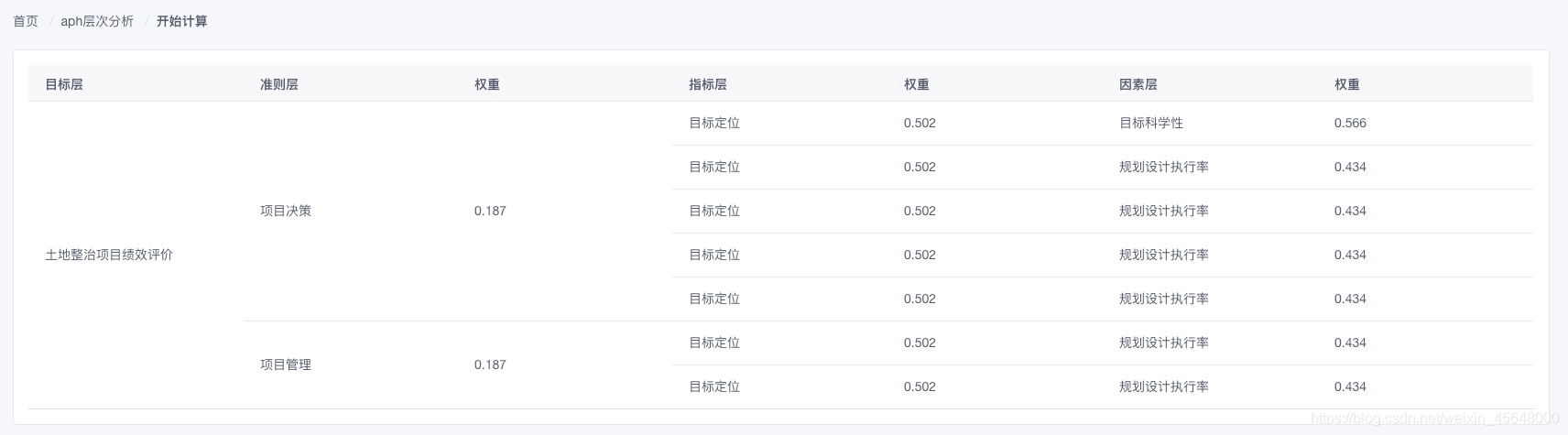This screenshot has height=435, width=1568.
Task: Select the 指标层 column header
Action: (x=708, y=84)
